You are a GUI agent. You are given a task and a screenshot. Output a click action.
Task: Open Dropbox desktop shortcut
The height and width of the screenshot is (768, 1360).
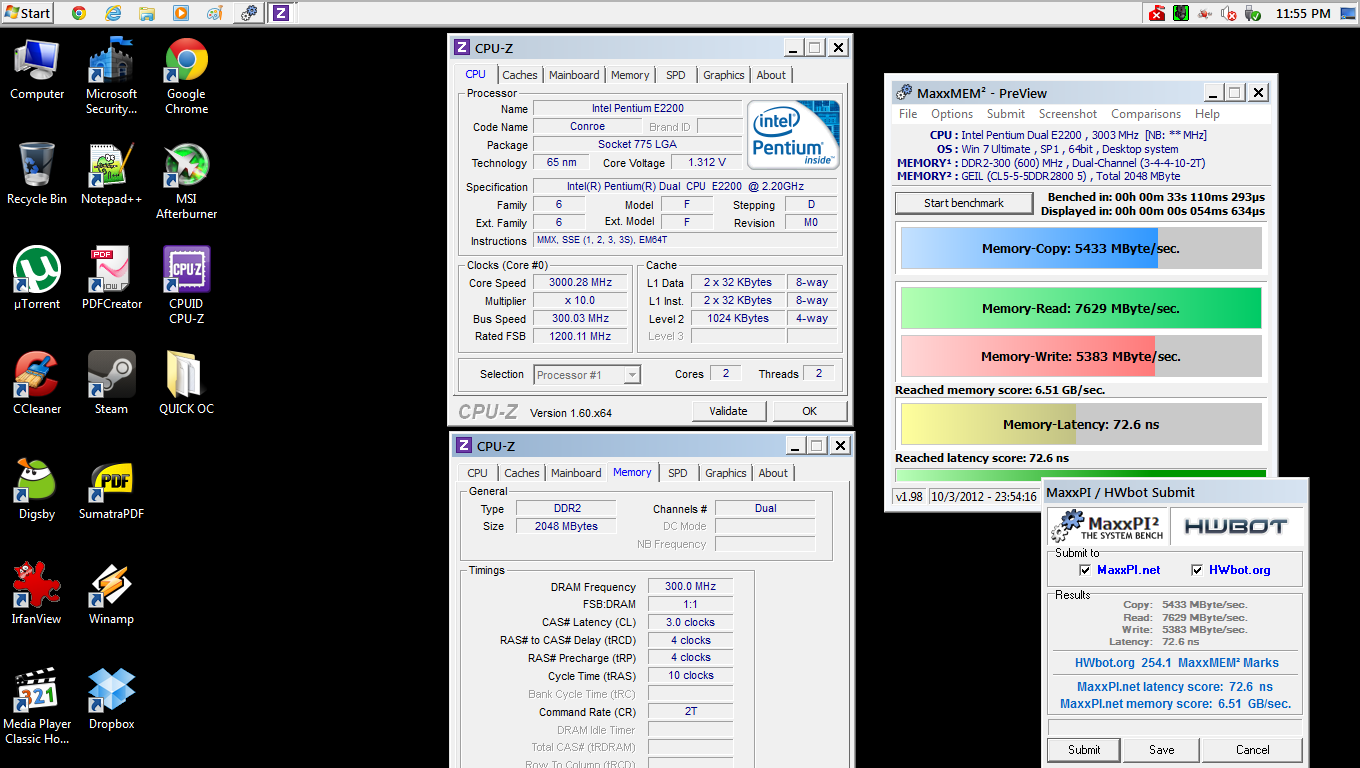tap(111, 699)
